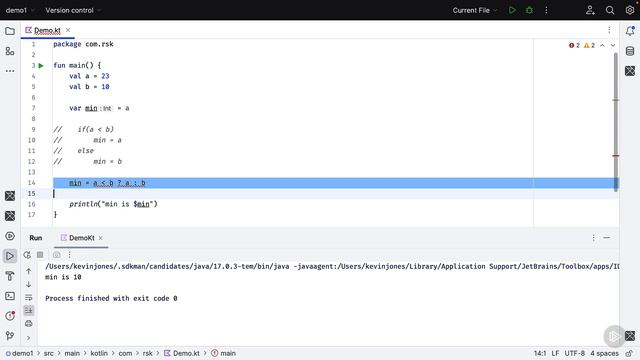Toggle soft-wrap in the Run console

tap(29, 298)
